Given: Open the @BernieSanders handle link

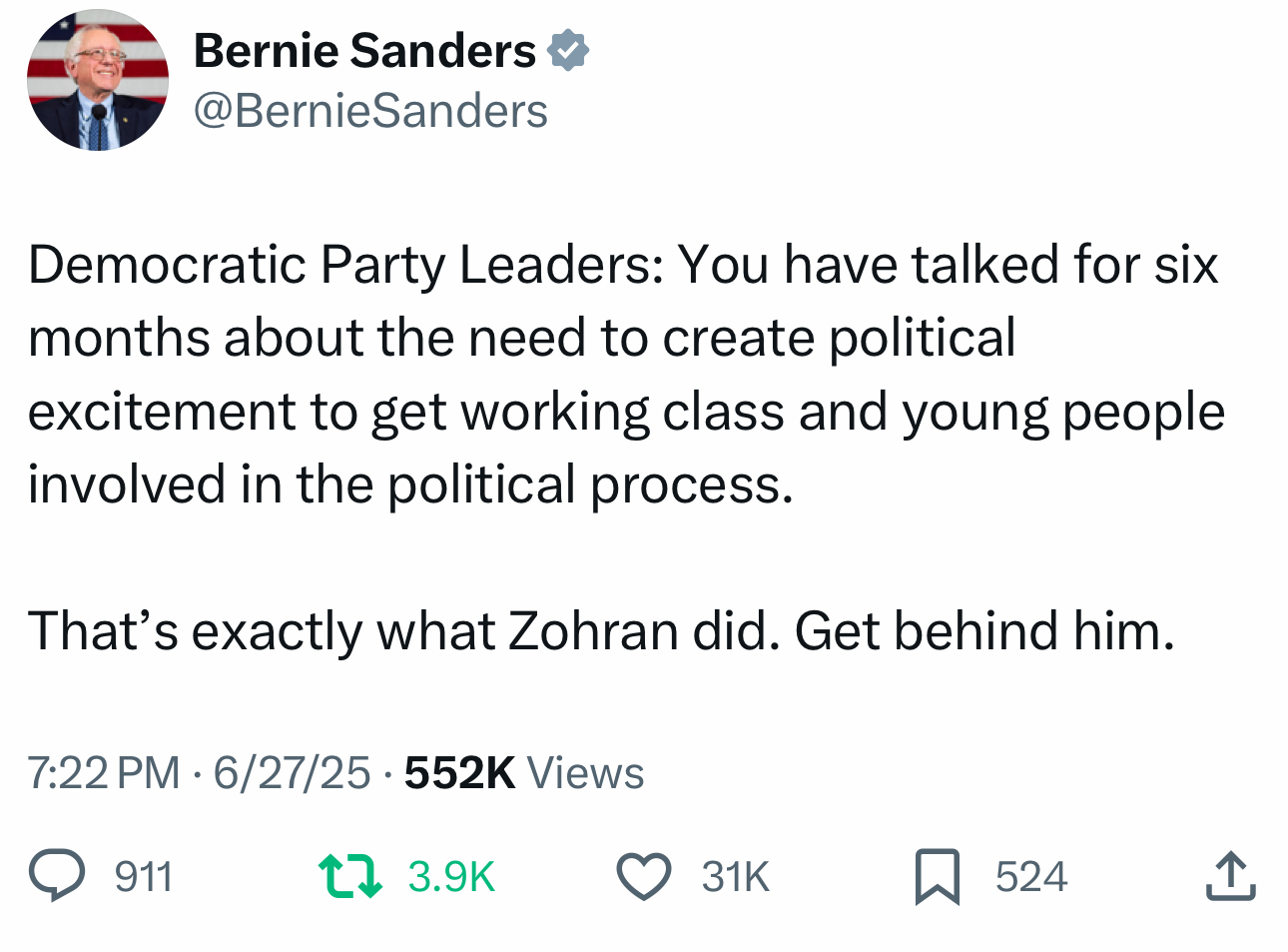Looking at the screenshot, I should click(x=370, y=111).
